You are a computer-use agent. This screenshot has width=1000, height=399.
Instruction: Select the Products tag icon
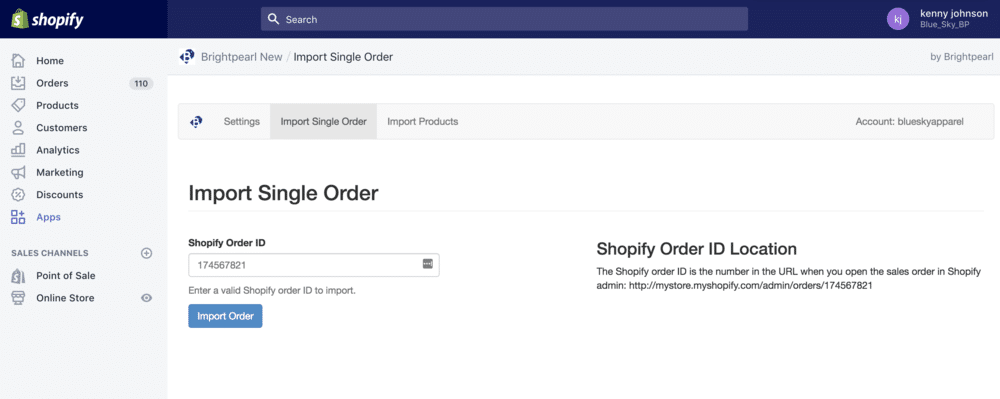(18, 105)
